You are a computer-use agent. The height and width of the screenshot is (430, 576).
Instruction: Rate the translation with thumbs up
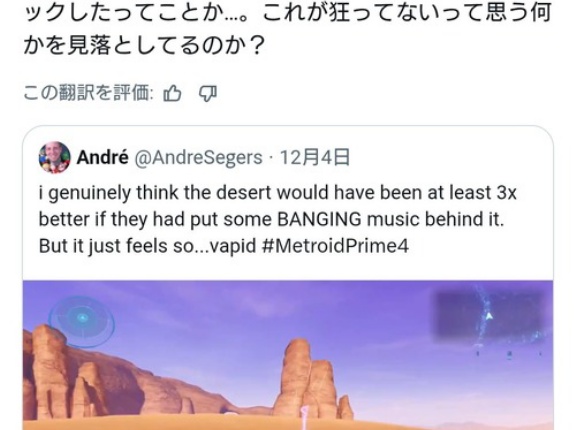click(172, 93)
